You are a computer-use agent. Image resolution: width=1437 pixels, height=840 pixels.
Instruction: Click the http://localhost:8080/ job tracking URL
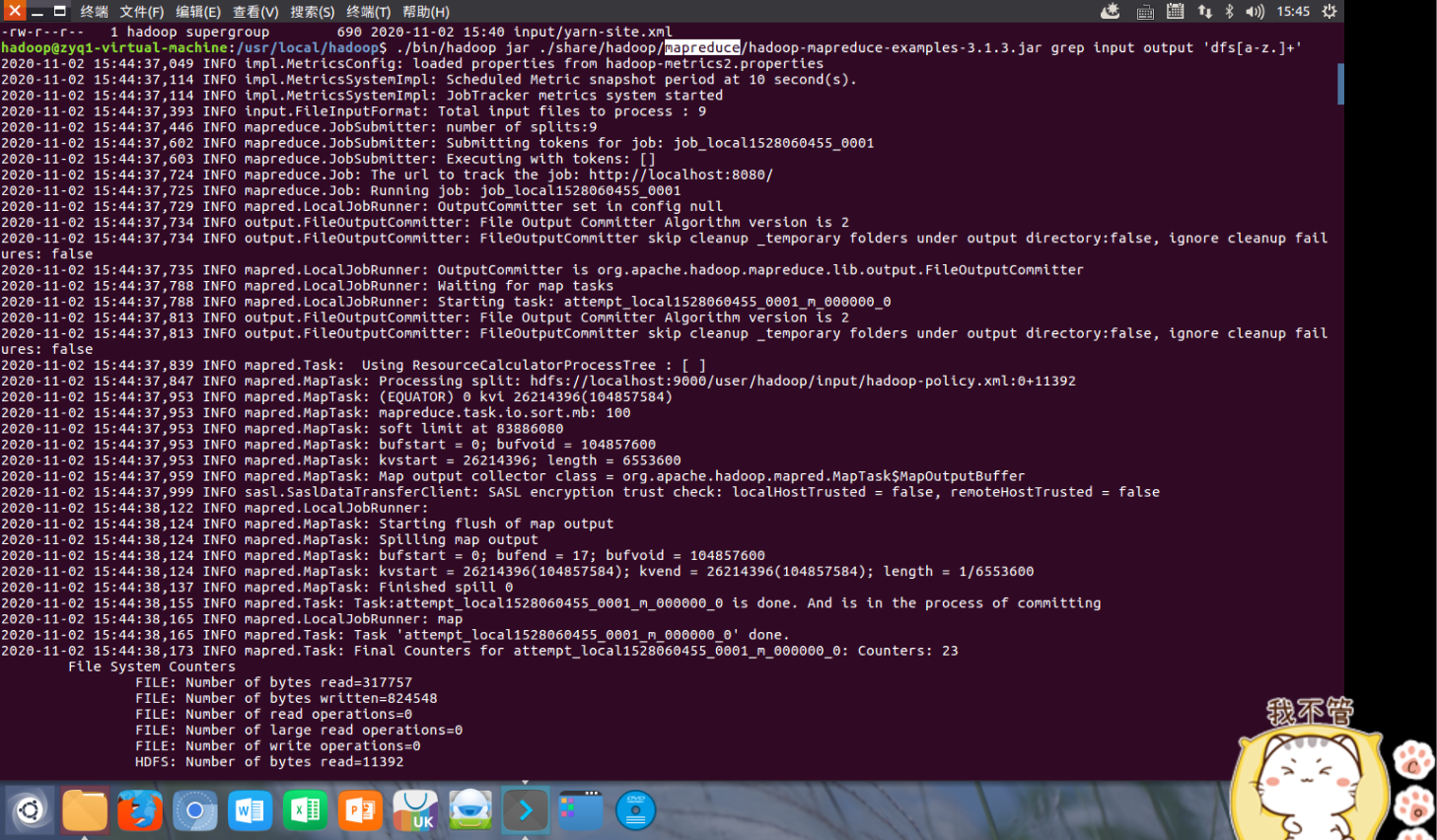[x=681, y=175]
